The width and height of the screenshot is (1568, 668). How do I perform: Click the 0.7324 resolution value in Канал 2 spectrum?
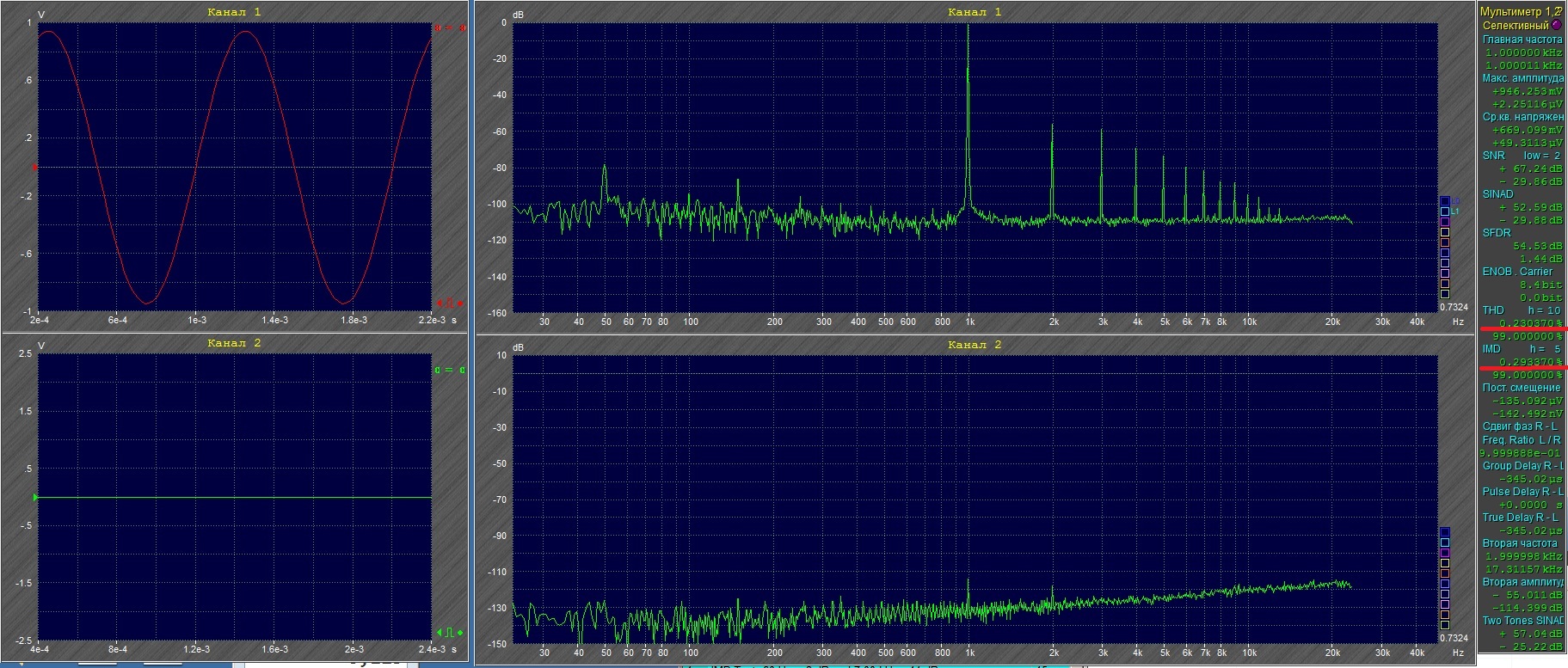tap(1454, 639)
